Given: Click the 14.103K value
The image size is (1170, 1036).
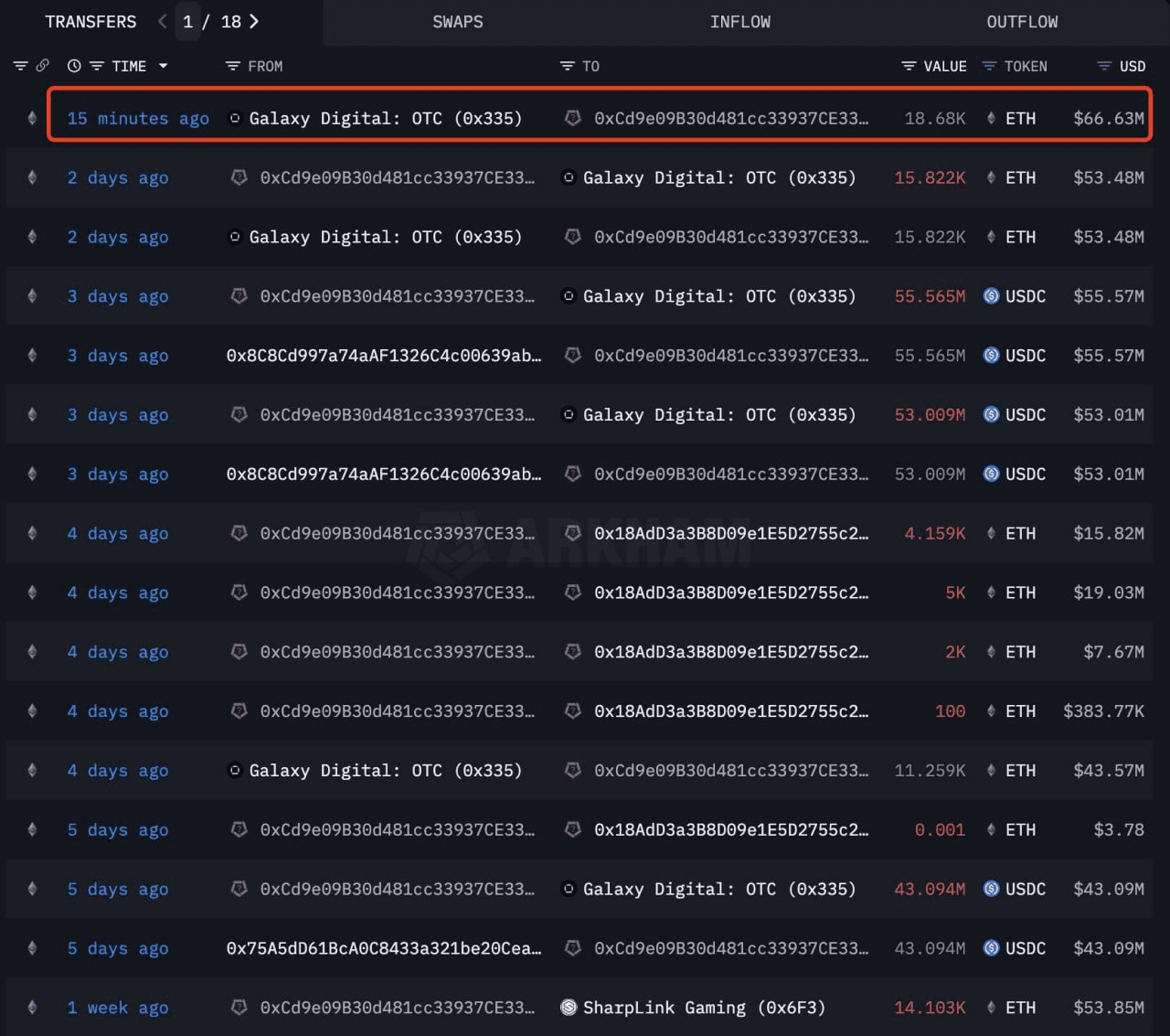Looking at the screenshot, I should click(x=930, y=1008).
